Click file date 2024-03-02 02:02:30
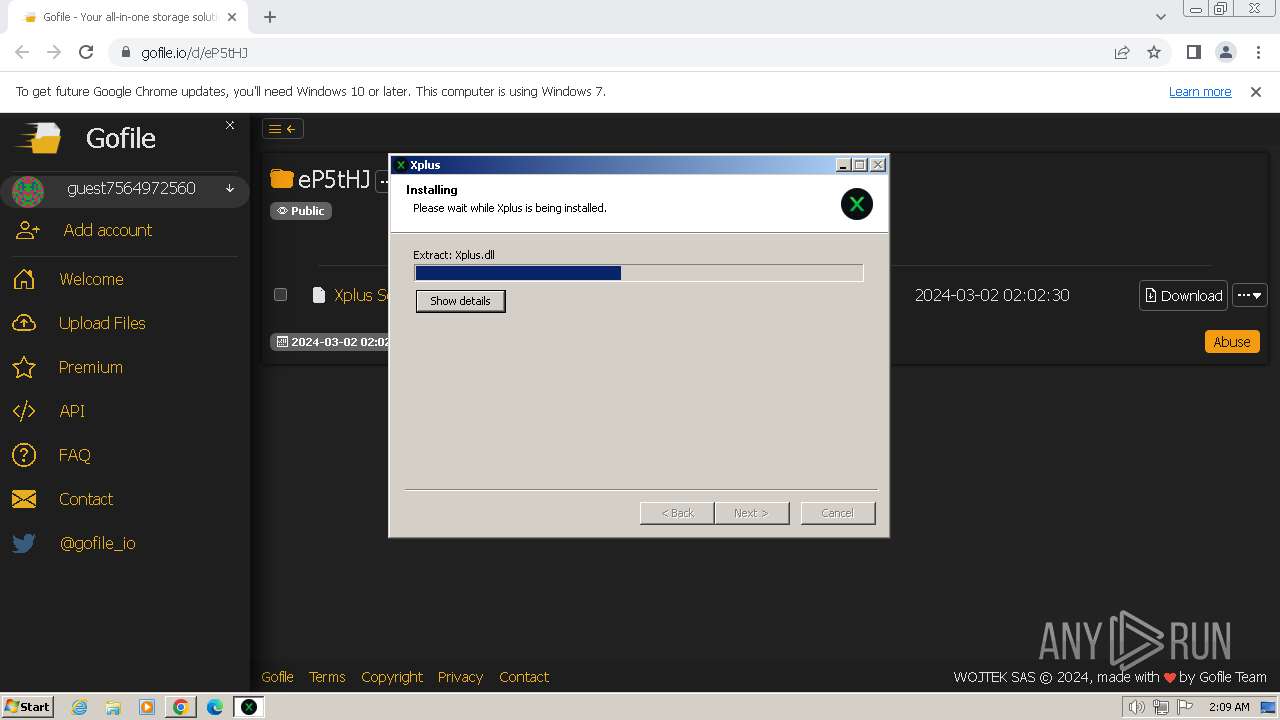 point(992,295)
